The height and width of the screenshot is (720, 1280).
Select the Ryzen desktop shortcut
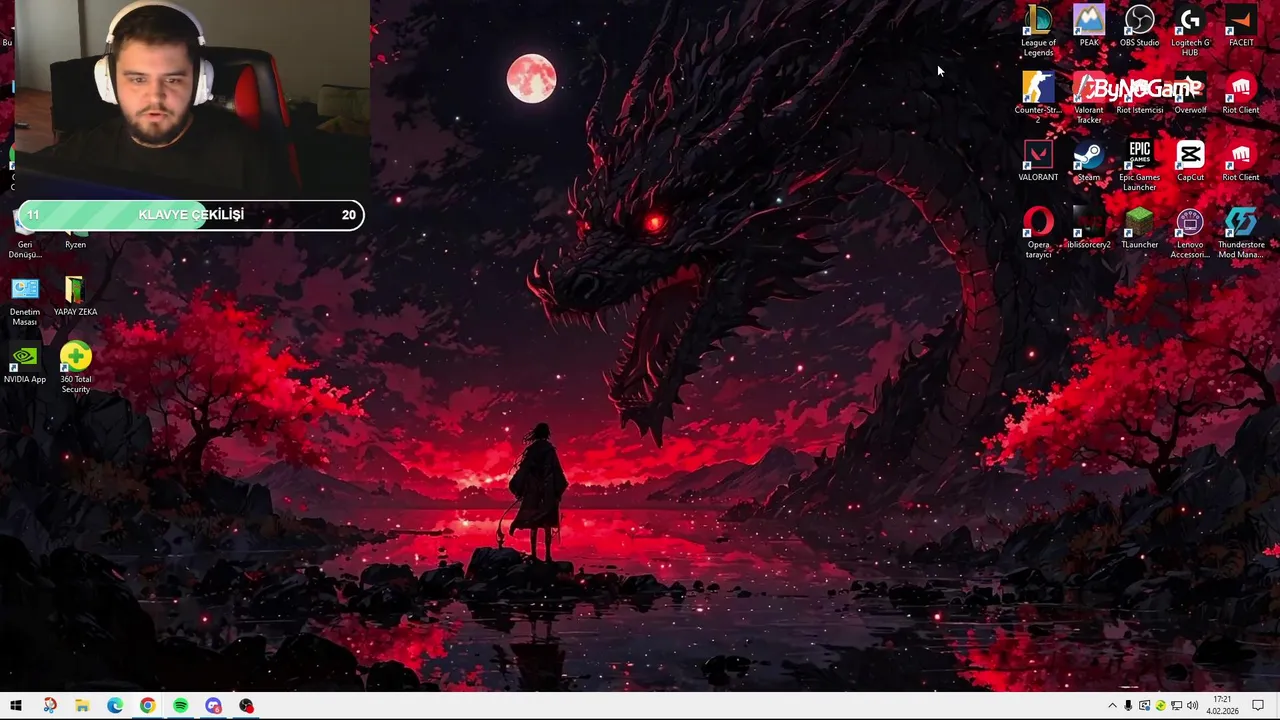[x=75, y=239]
